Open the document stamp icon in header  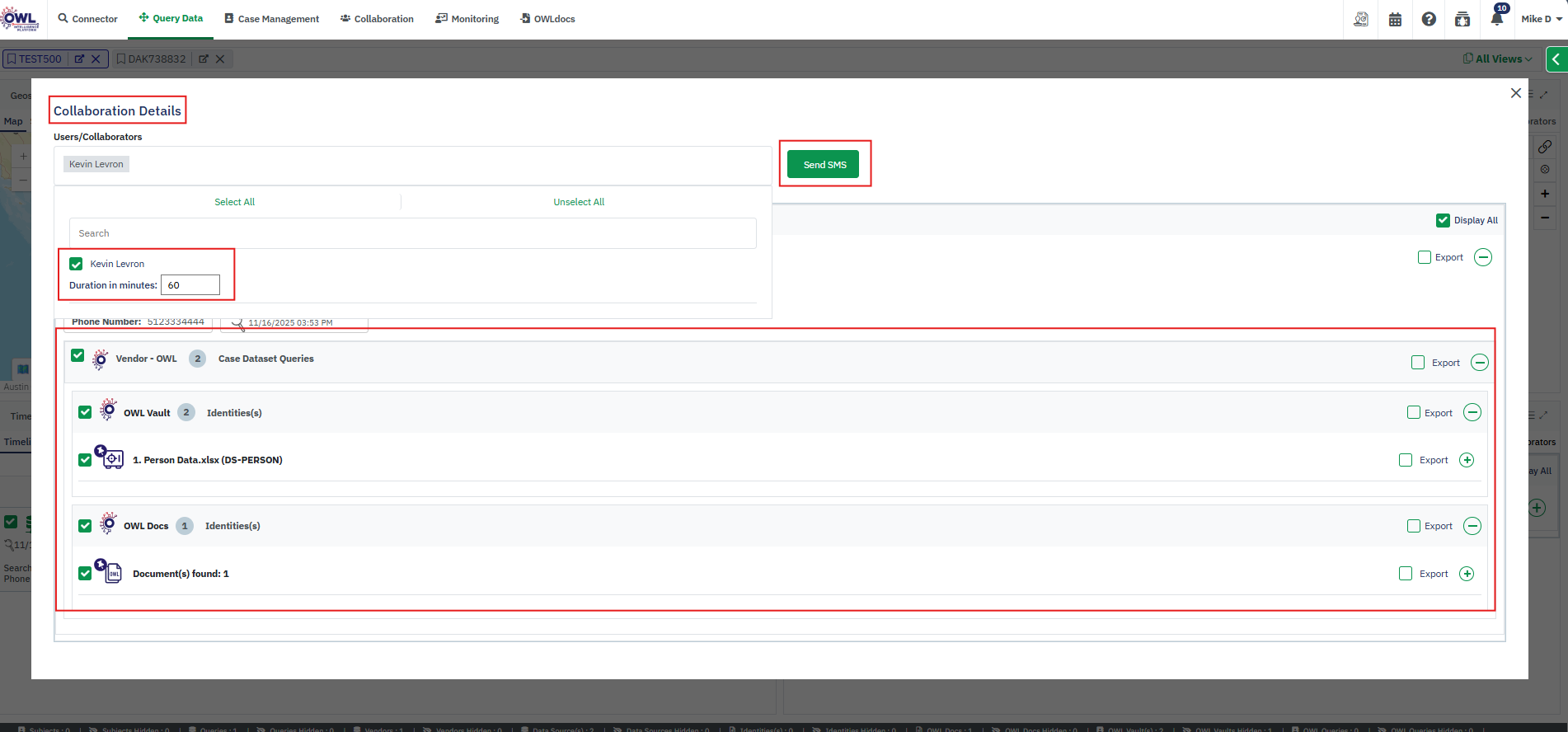[x=1361, y=19]
